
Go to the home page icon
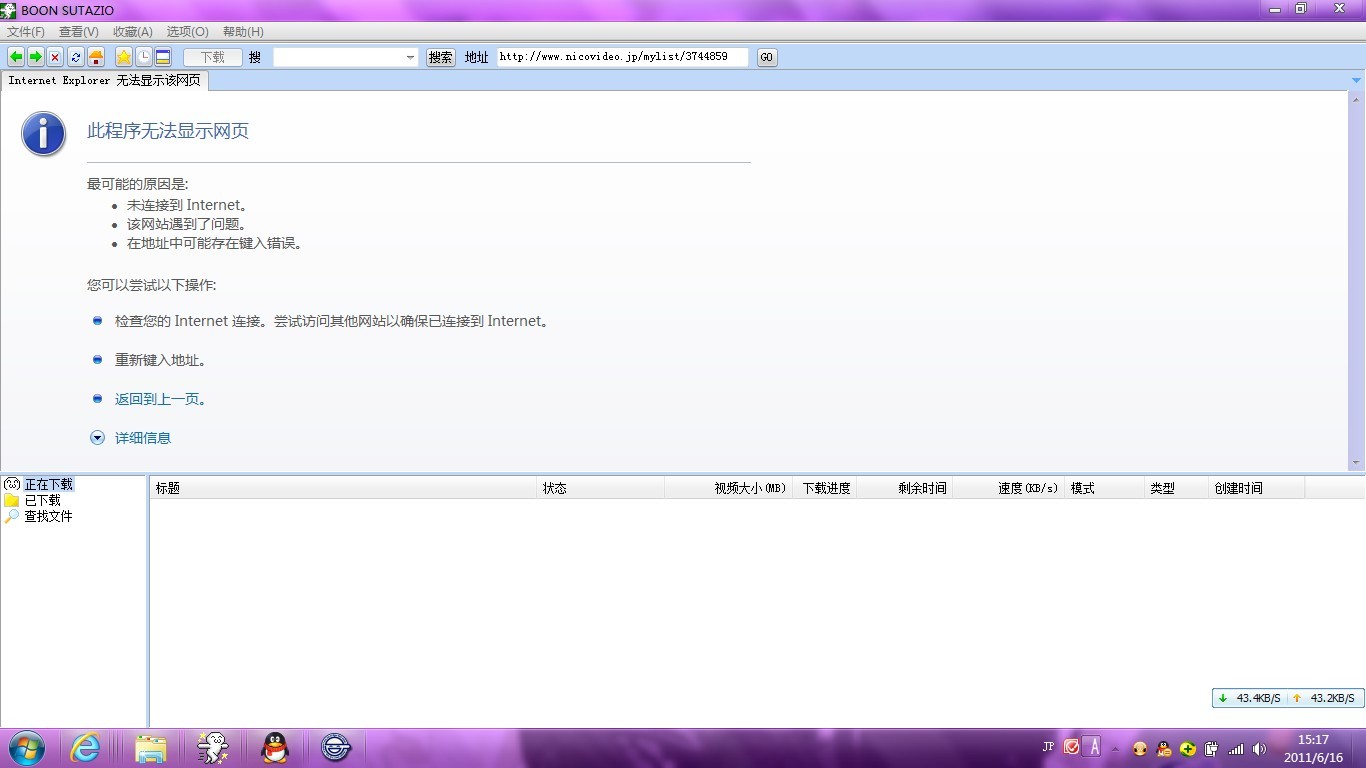(x=96, y=57)
